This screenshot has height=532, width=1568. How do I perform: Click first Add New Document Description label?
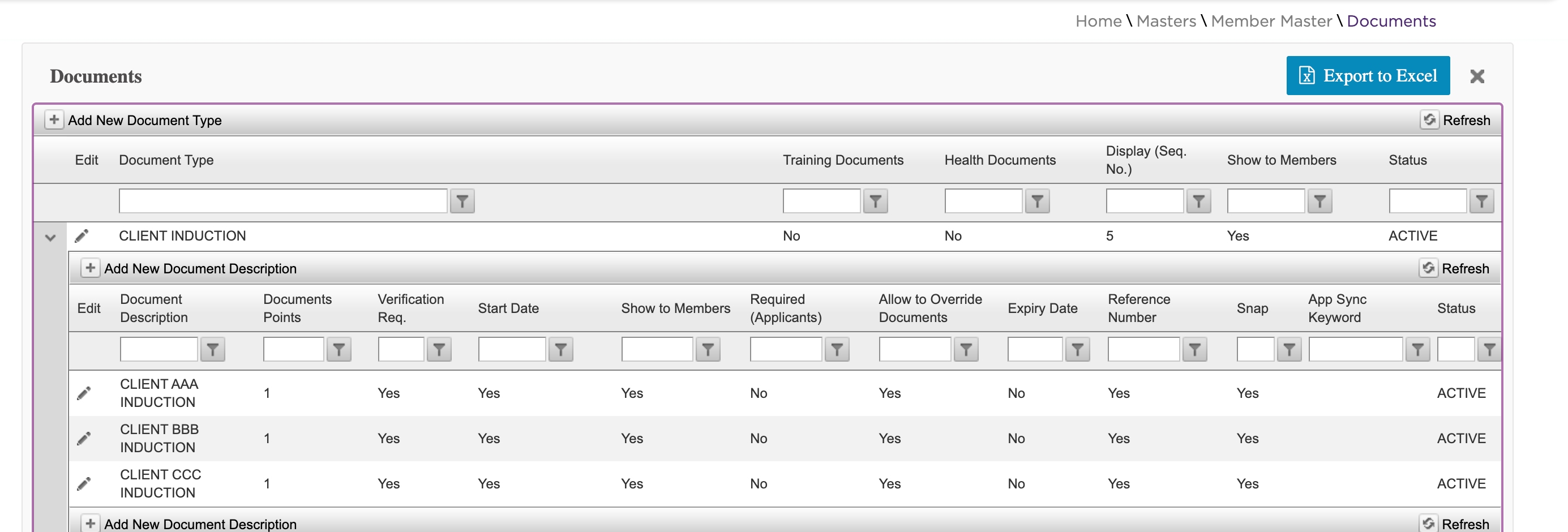pos(200,268)
